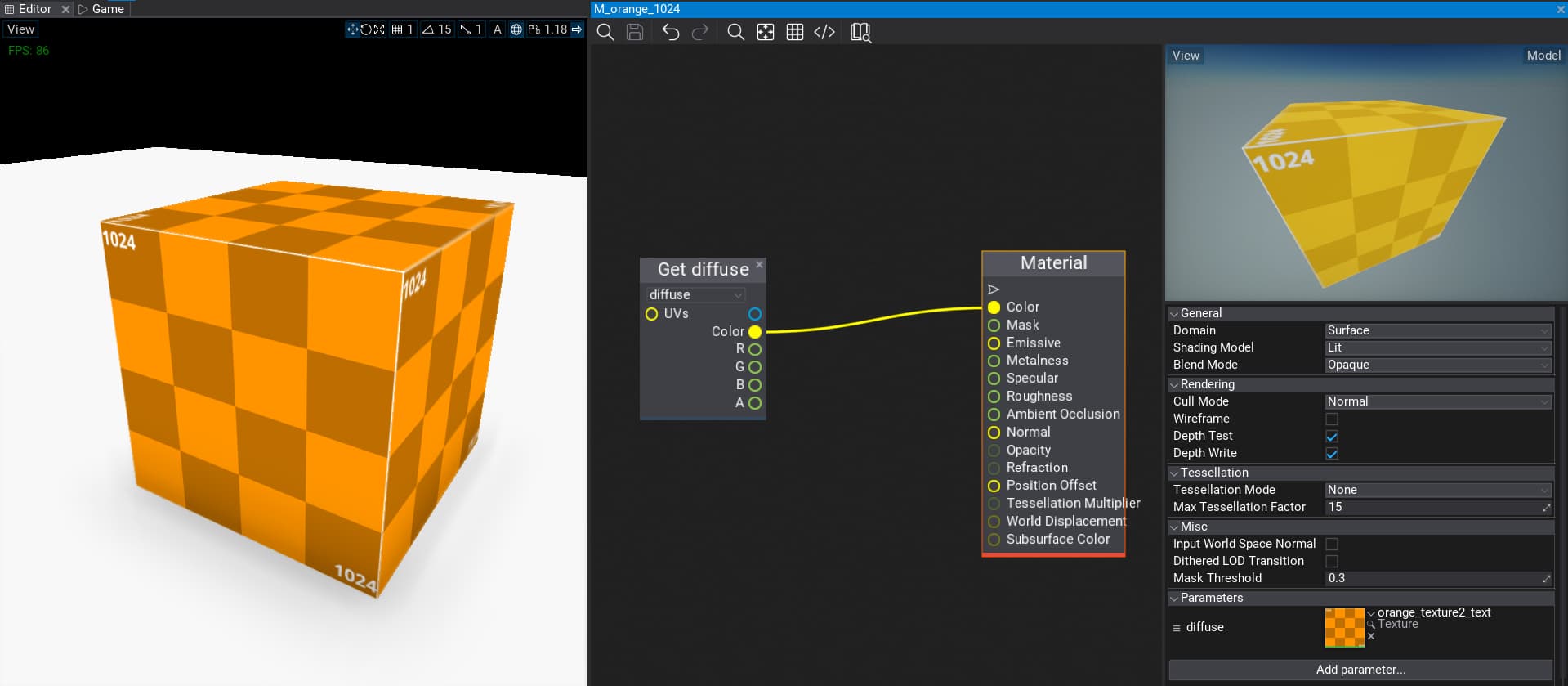The height and width of the screenshot is (686, 1568).
Task: Enable the Wireframe checkbox
Action: 1332,419
